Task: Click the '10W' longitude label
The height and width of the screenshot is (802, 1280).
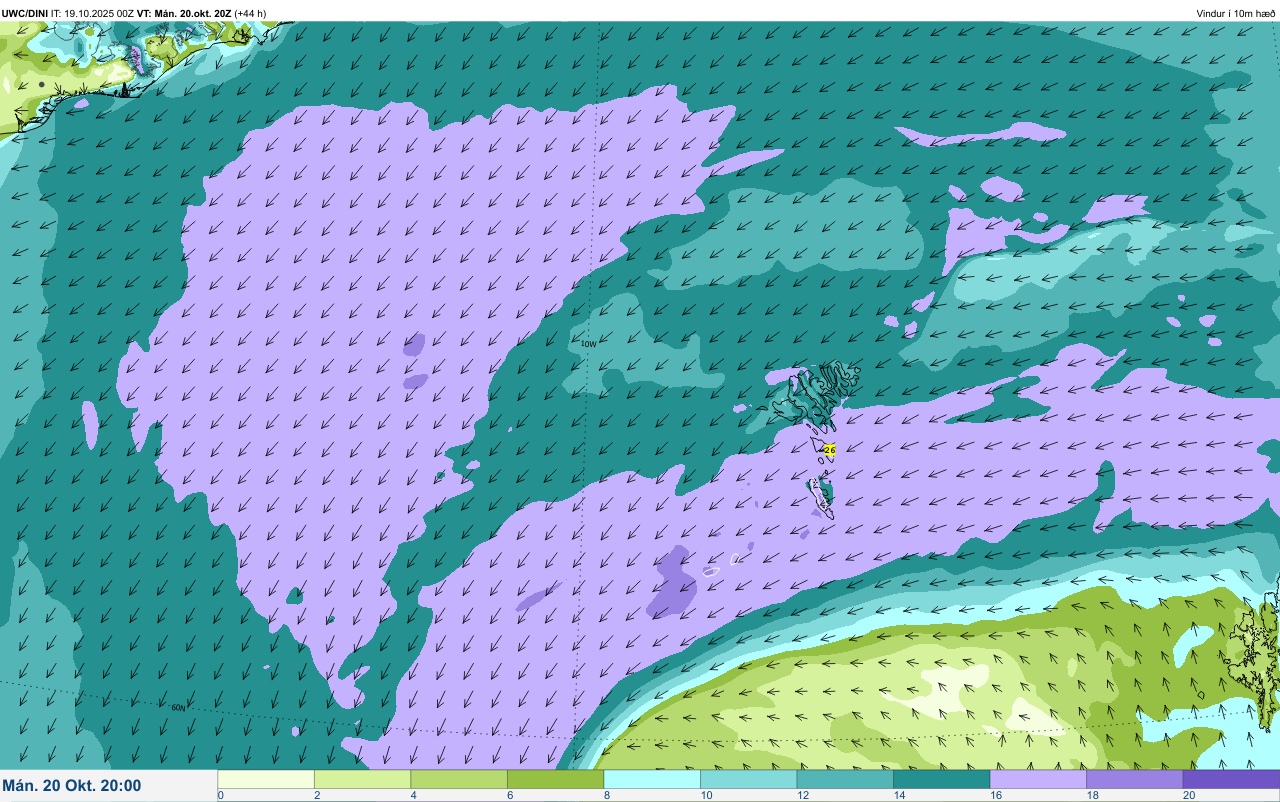Action: point(588,344)
